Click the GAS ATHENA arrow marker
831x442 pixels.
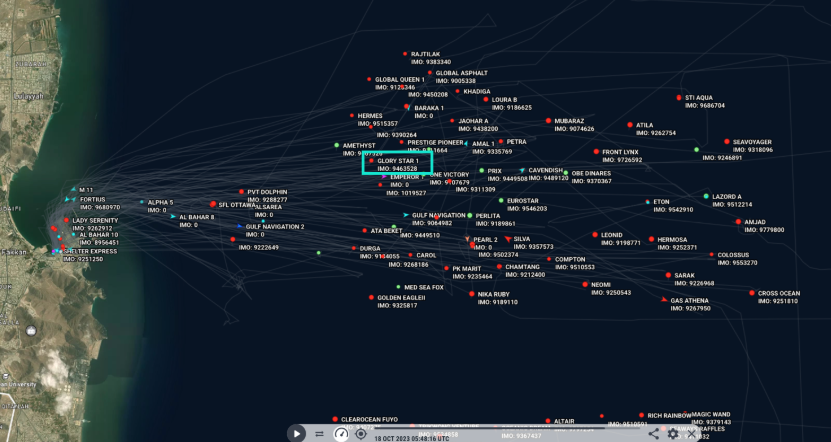pos(664,300)
